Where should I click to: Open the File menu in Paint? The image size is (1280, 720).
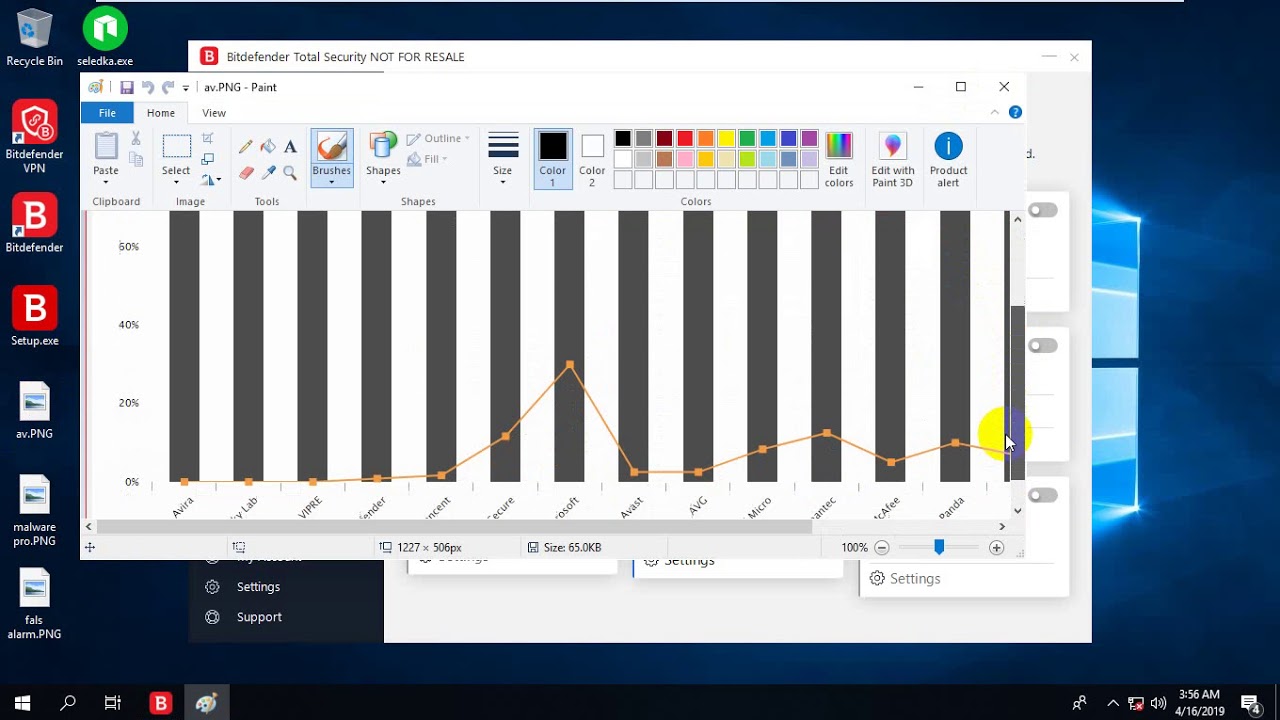coord(107,113)
